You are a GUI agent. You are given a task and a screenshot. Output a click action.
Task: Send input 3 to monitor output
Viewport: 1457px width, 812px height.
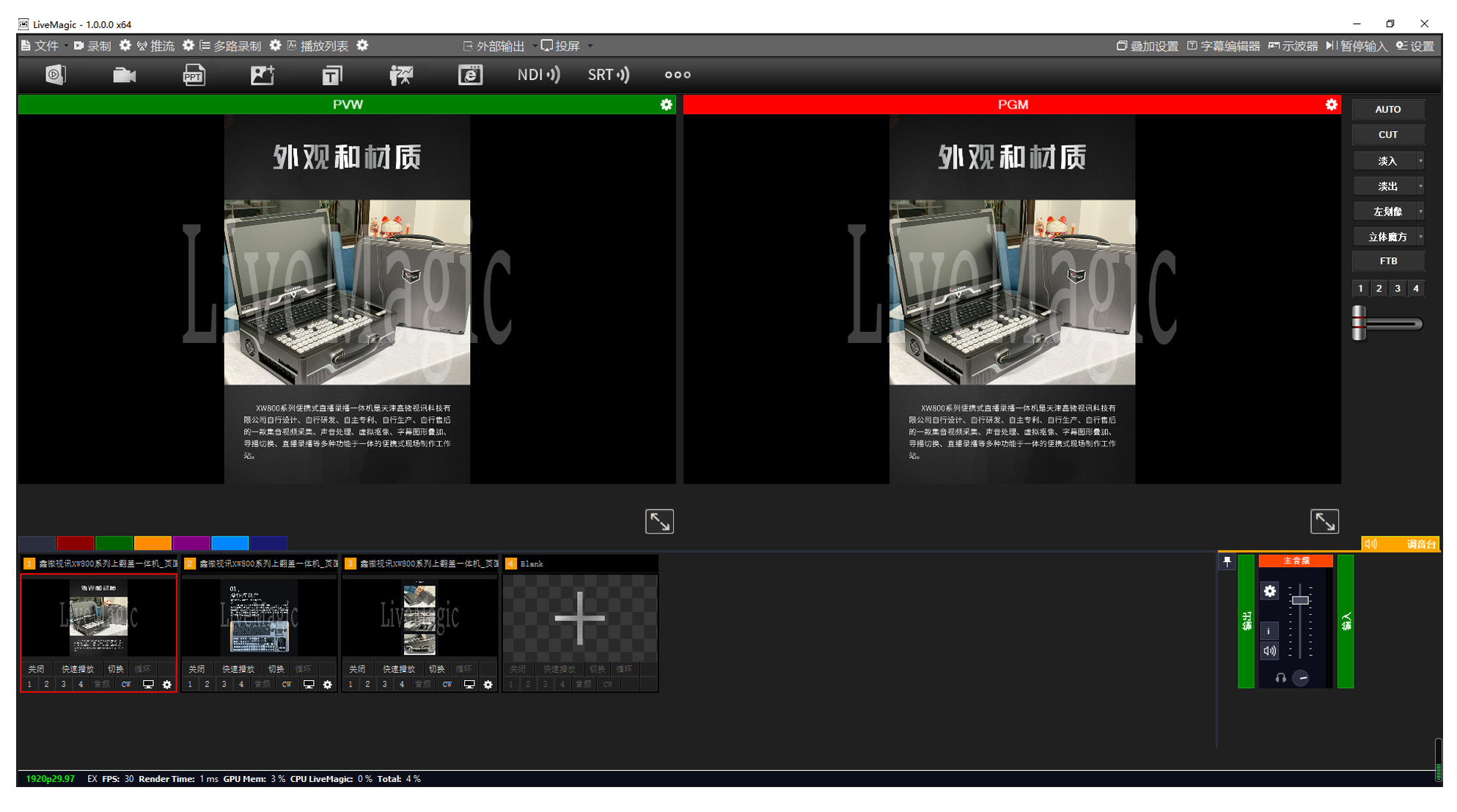(x=469, y=684)
